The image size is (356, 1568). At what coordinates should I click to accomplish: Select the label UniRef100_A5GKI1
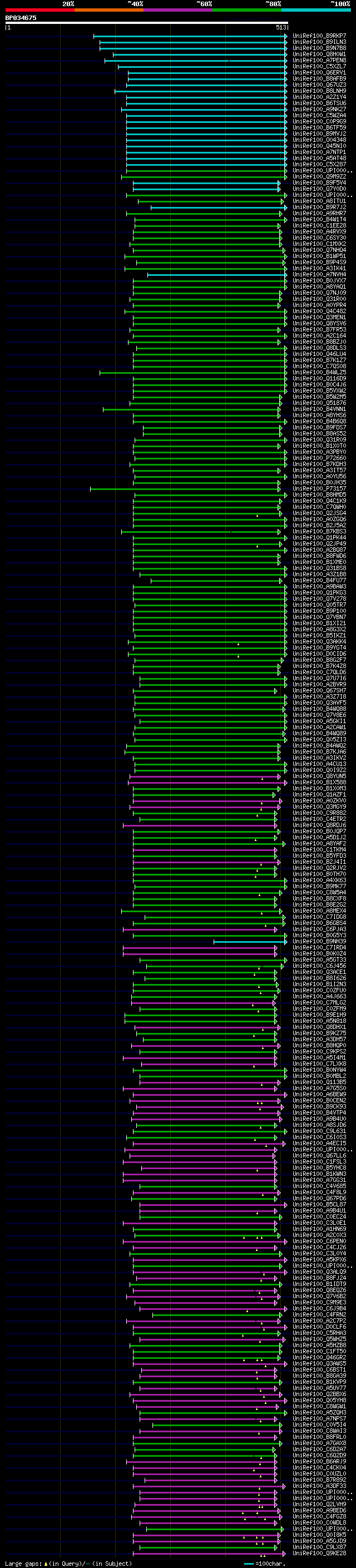tap(319, 721)
